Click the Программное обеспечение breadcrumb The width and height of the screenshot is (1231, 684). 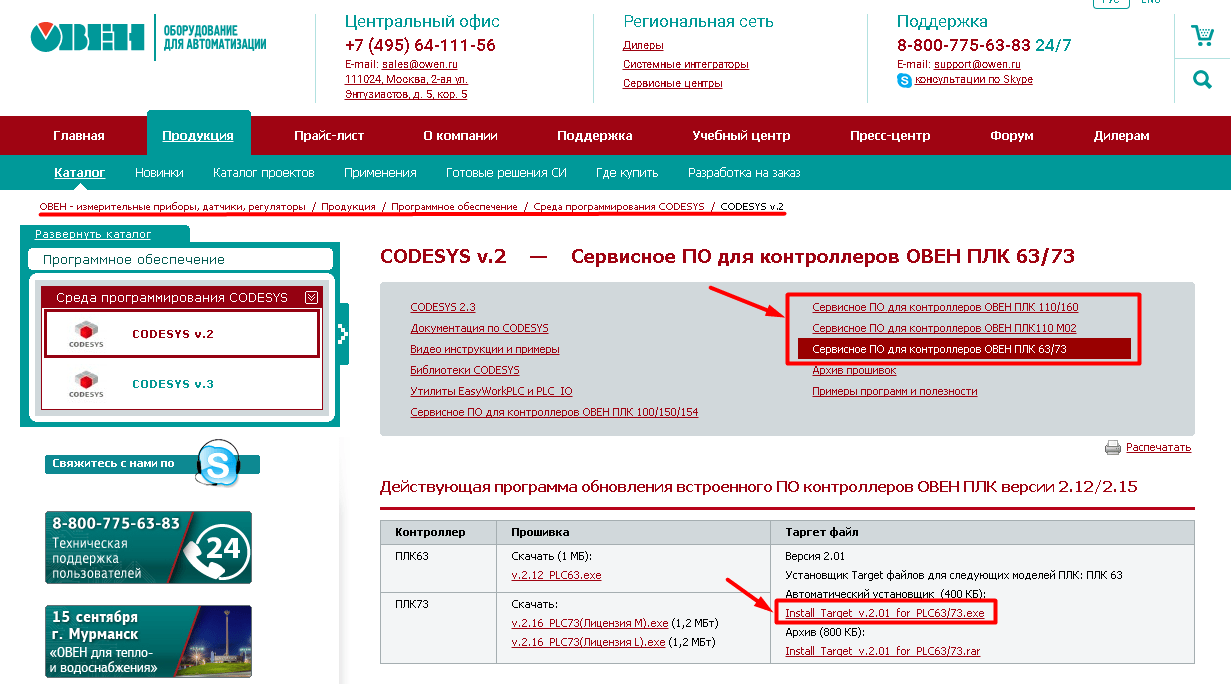click(454, 207)
